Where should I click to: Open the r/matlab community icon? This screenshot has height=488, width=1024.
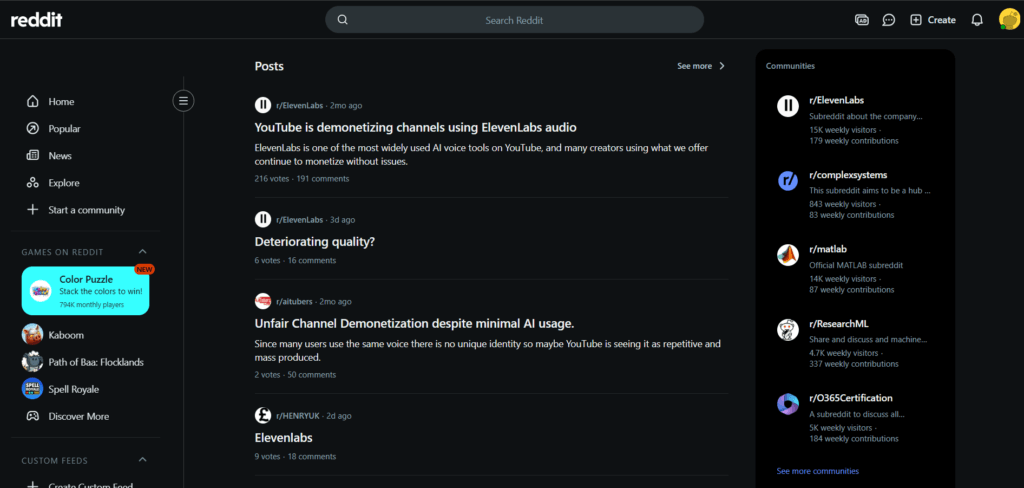(788, 255)
